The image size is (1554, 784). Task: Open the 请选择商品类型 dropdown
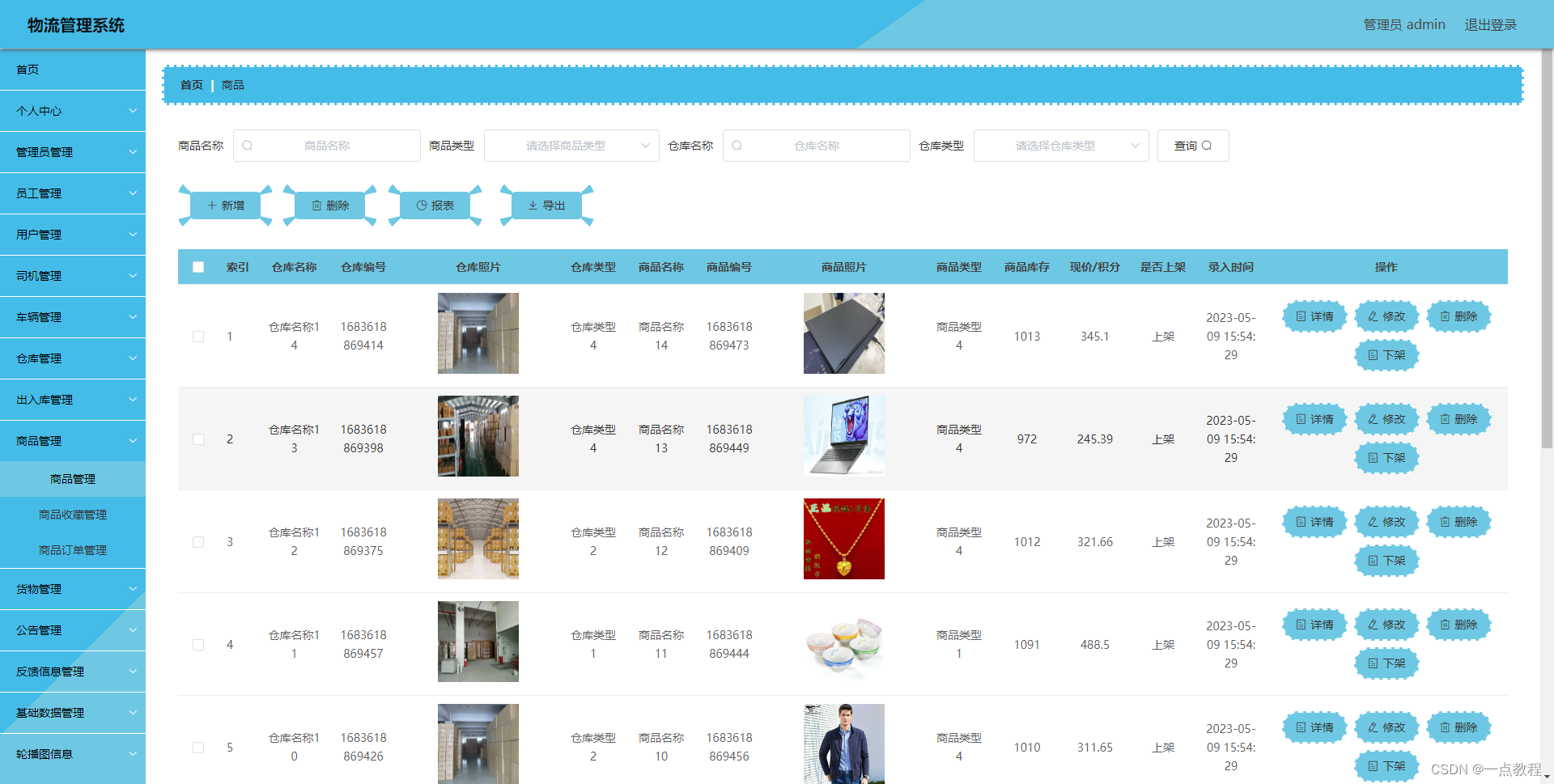(x=571, y=145)
